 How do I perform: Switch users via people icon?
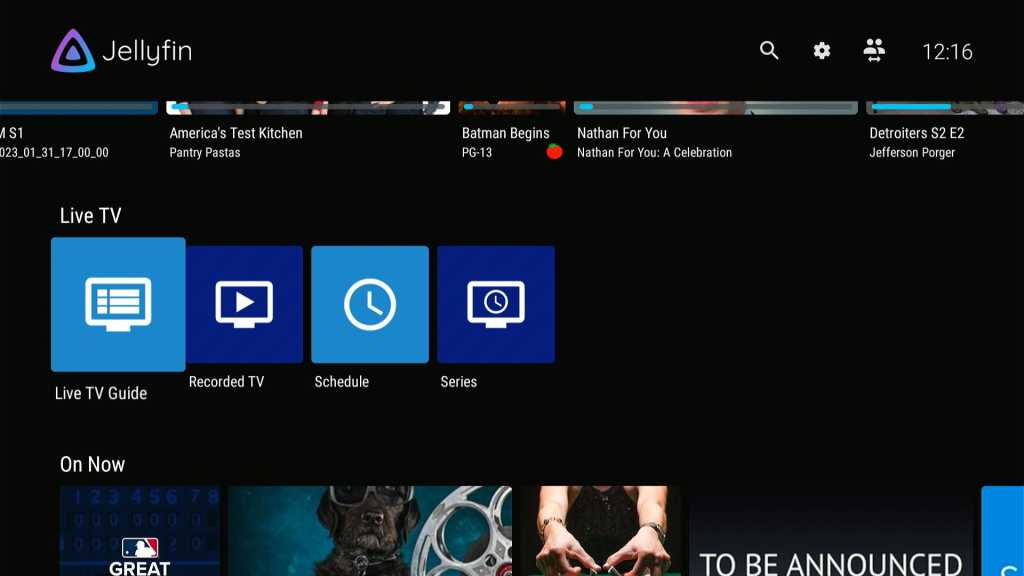tap(874, 50)
